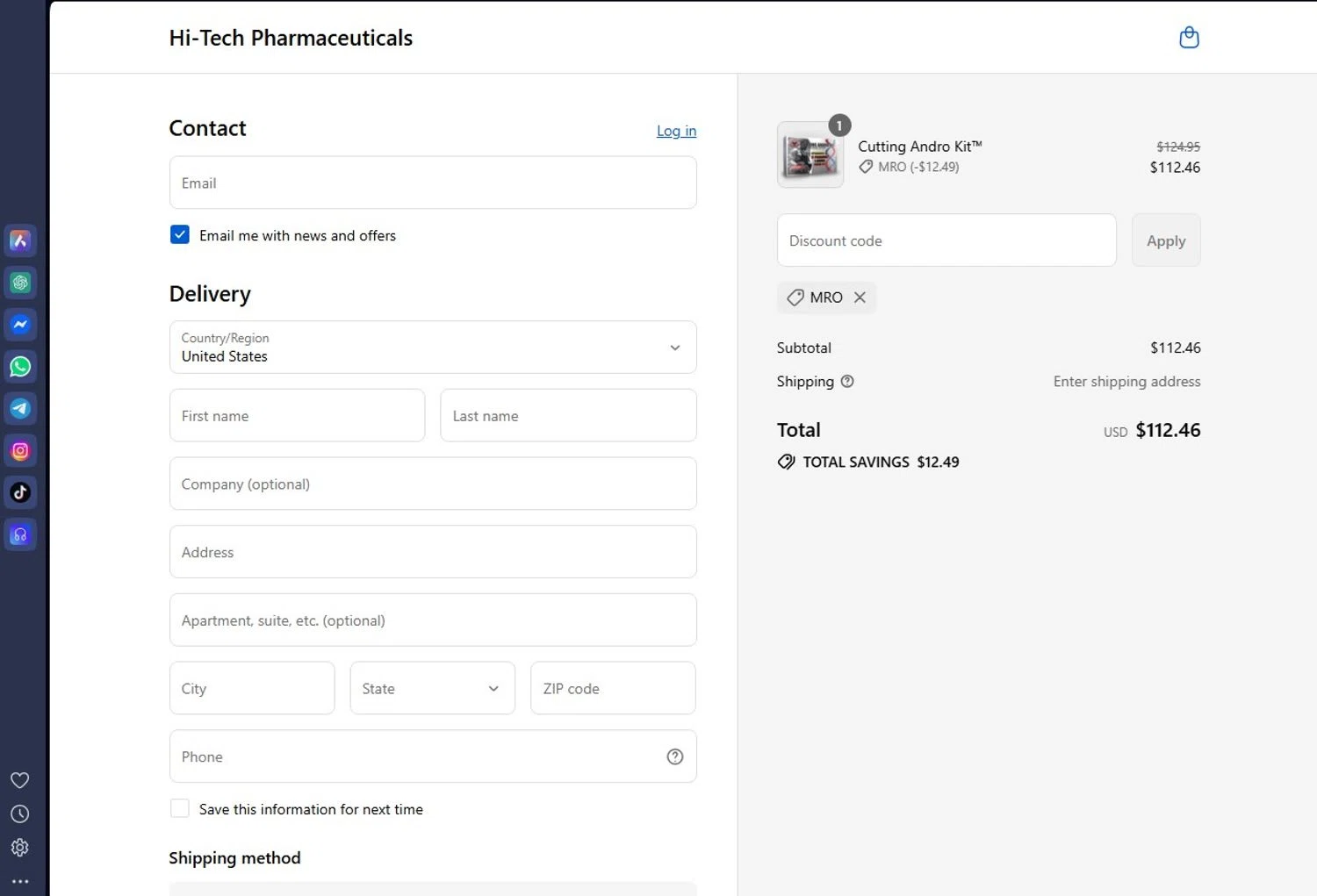
Task: Focus the First name field
Action: coord(297,416)
